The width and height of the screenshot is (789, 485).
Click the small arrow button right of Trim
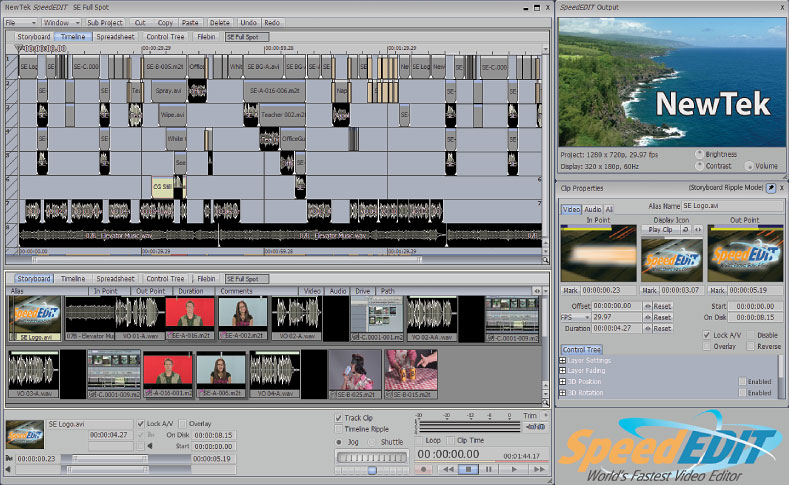[x=545, y=416]
